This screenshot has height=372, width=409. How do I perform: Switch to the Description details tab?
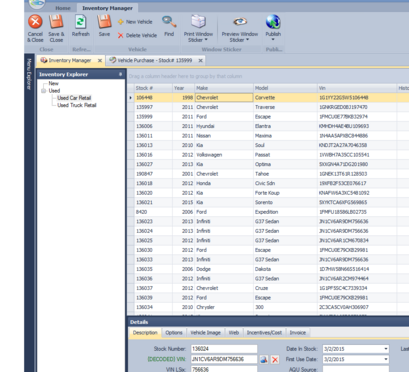click(145, 333)
